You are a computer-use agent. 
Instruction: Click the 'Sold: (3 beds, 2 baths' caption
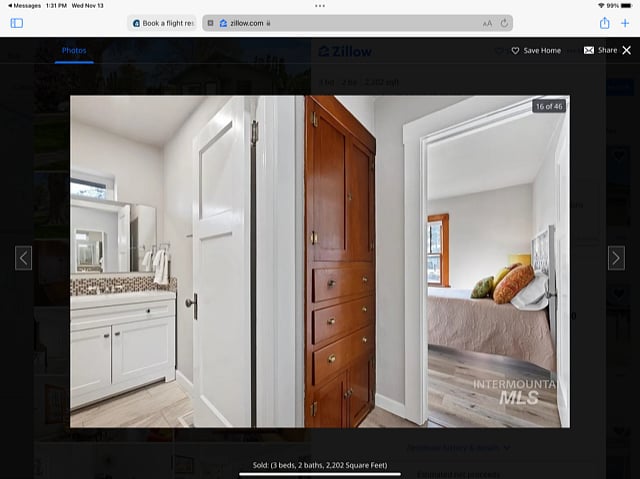[320, 465]
